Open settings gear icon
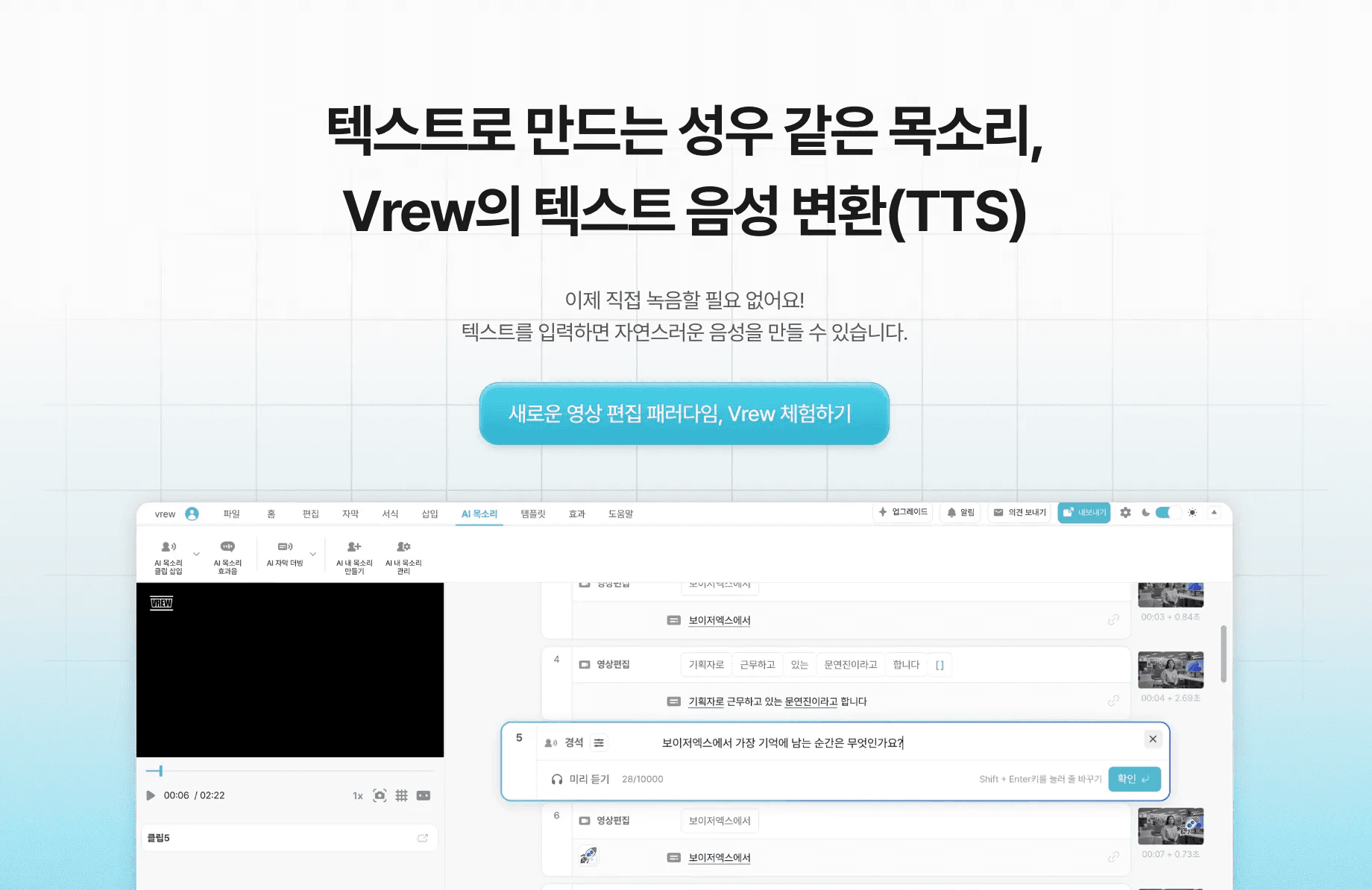Screen dimensions: 1372x890 coord(1125,512)
